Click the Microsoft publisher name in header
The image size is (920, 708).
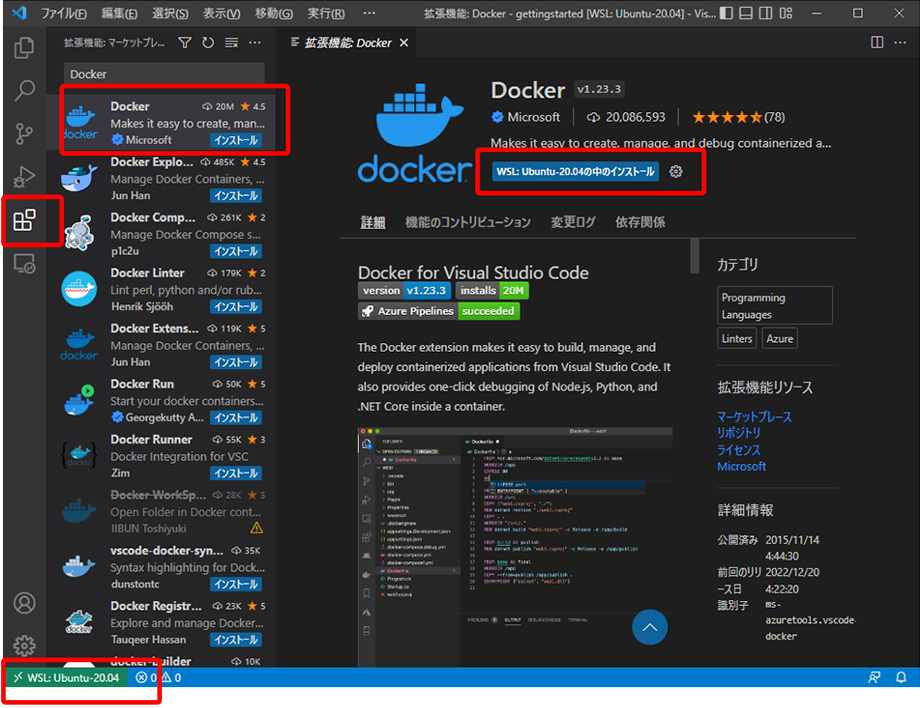(x=533, y=117)
